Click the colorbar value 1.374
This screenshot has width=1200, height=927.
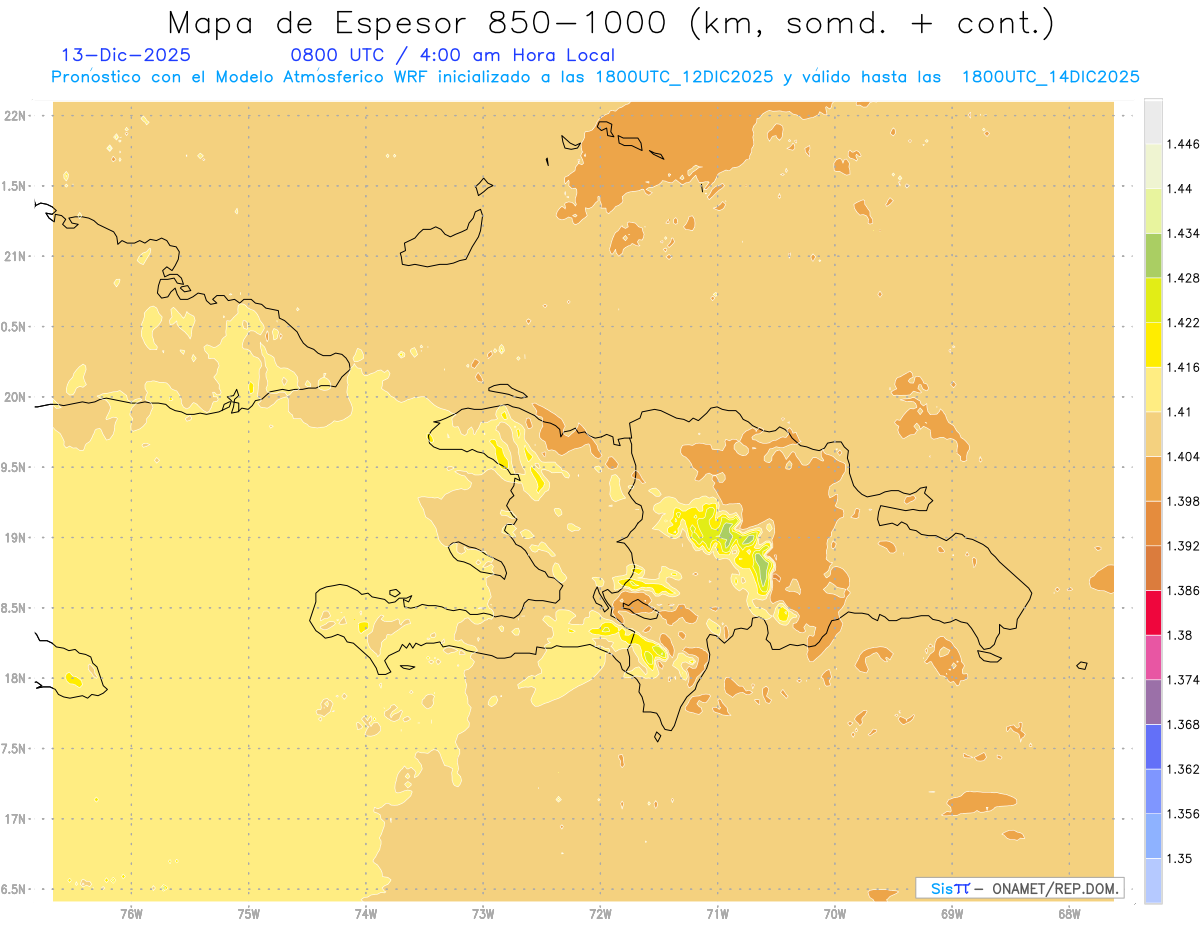tap(1184, 680)
